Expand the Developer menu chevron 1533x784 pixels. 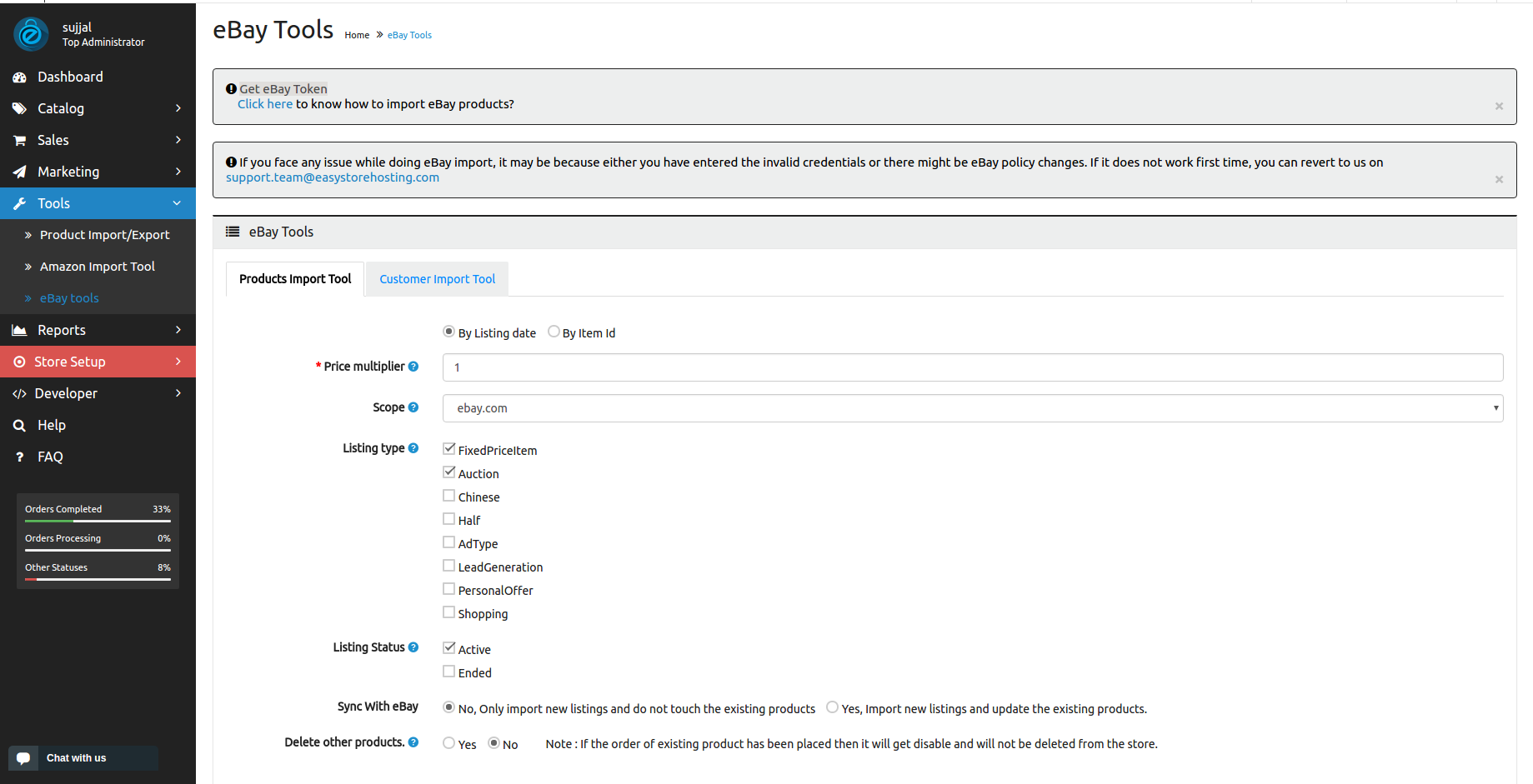178,393
